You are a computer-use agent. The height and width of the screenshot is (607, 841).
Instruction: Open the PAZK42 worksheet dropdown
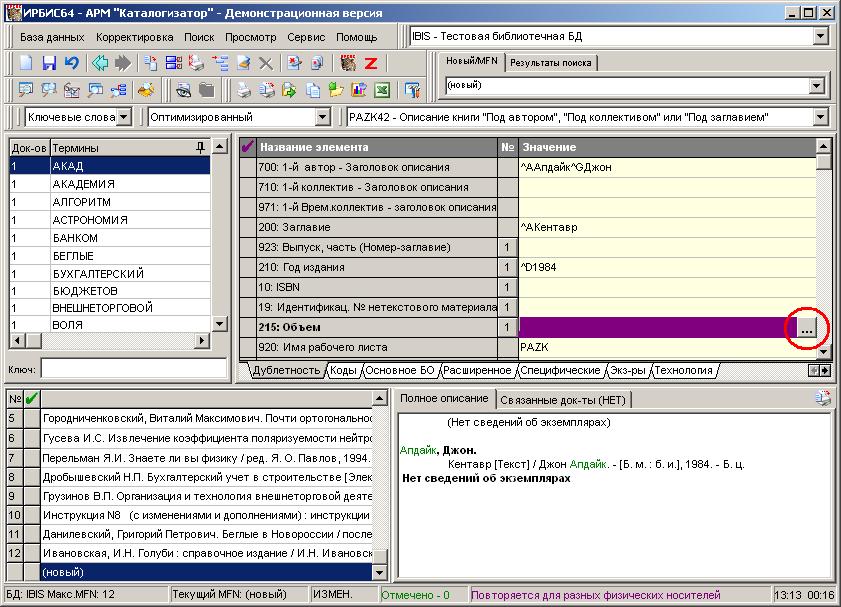(821, 117)
